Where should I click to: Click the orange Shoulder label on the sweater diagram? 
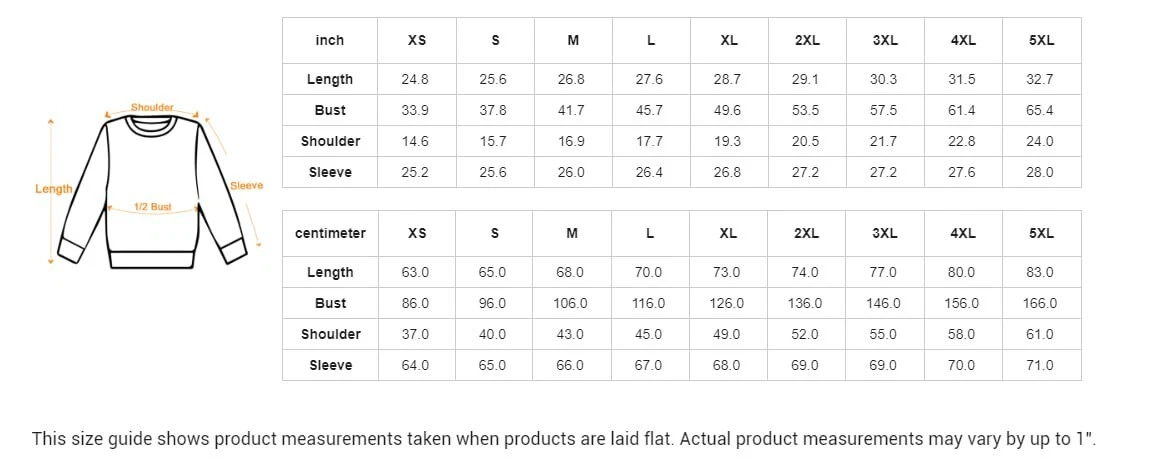152,107
